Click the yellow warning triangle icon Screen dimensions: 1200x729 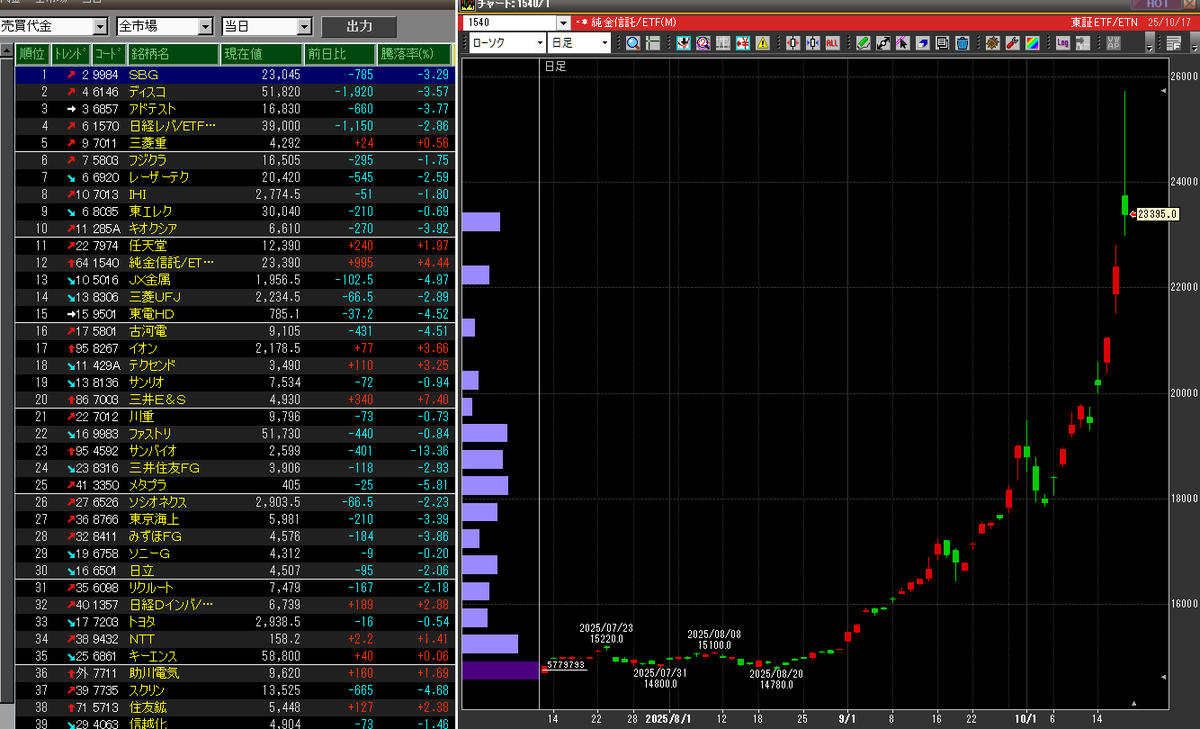(762, 43)
